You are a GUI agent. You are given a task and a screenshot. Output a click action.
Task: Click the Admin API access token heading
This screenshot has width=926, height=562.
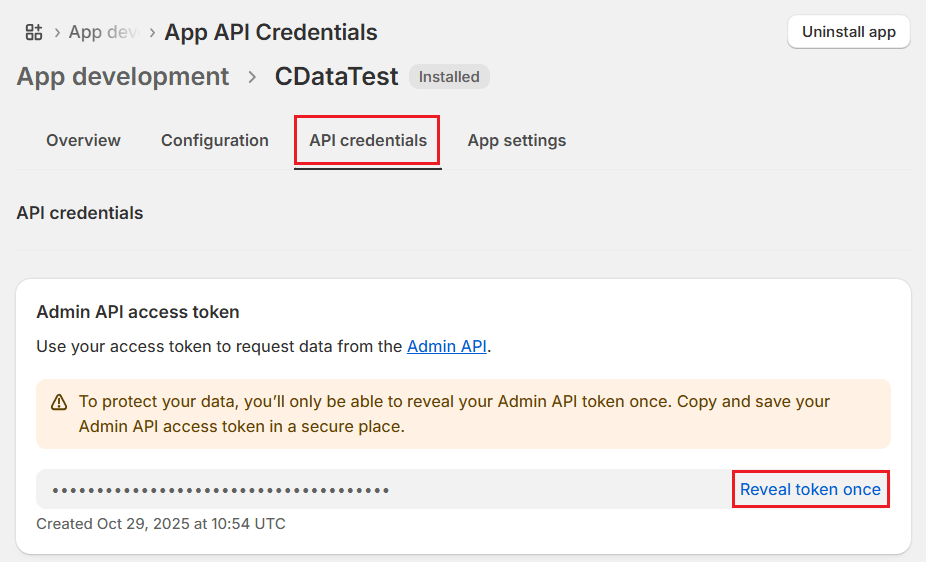(138, 312)
